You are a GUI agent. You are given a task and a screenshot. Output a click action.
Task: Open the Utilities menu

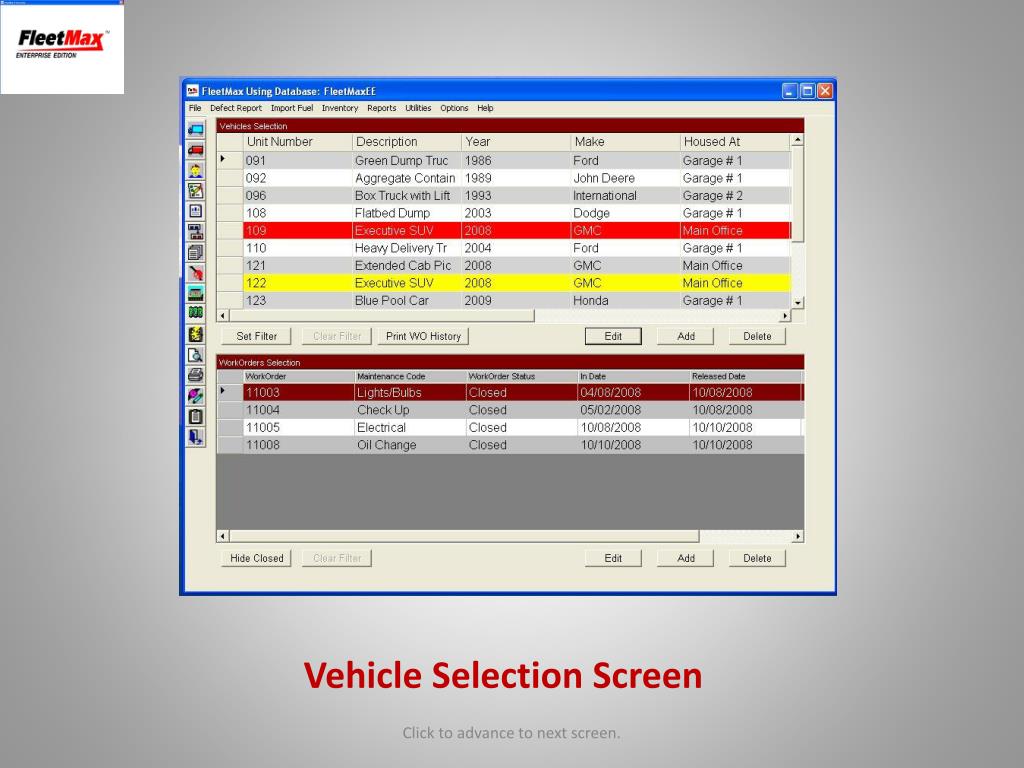(418, 108)
